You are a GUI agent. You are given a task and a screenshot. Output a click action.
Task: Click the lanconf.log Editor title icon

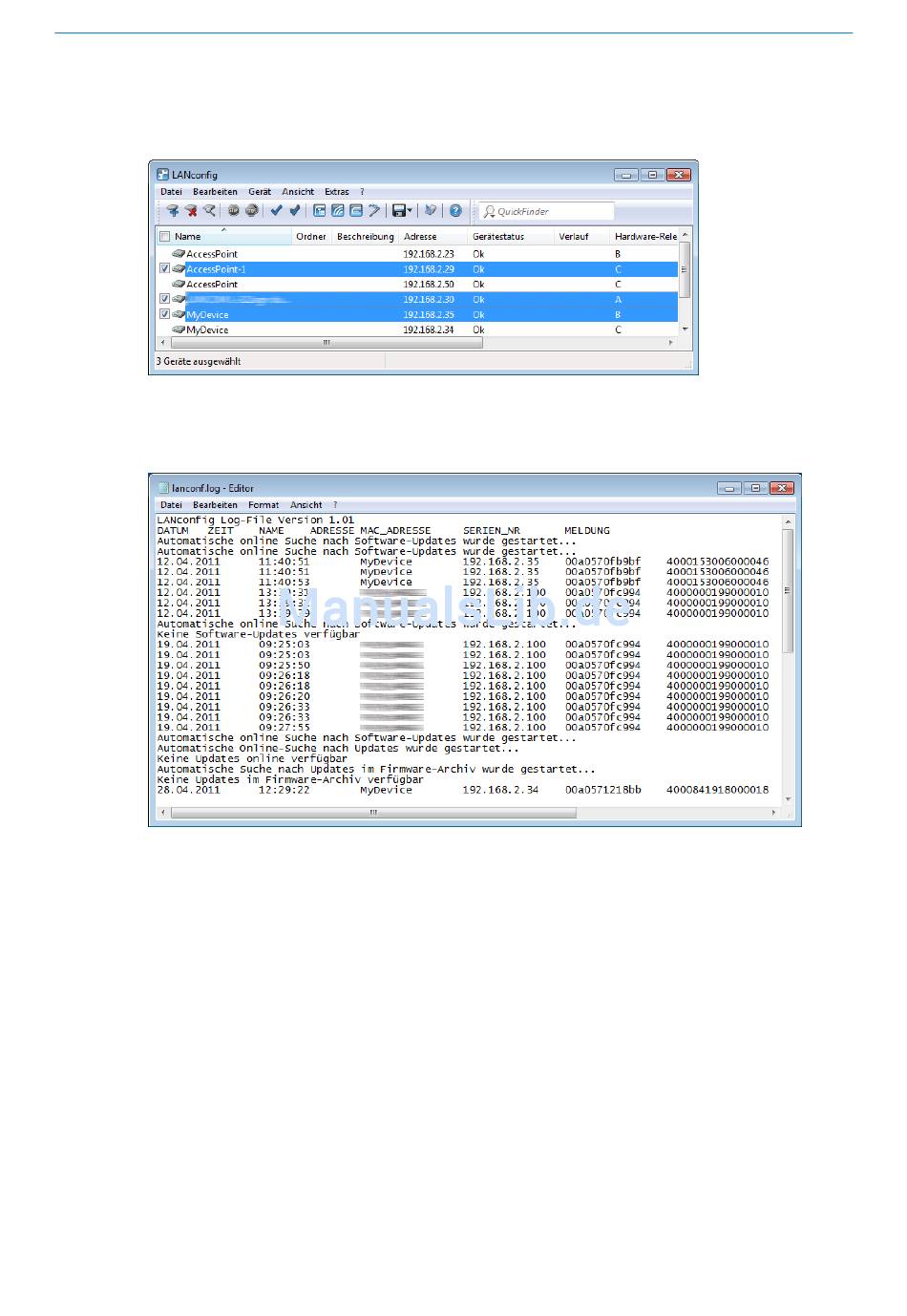point(163,488)
